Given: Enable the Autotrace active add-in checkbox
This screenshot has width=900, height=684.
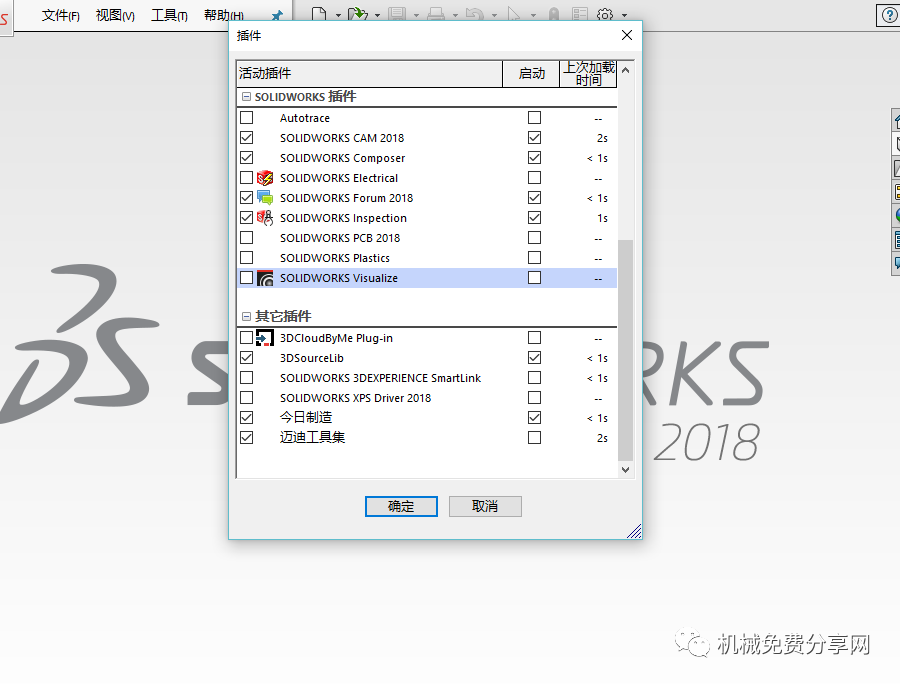Looking at the screenshot, I should [x=247, y=118].
